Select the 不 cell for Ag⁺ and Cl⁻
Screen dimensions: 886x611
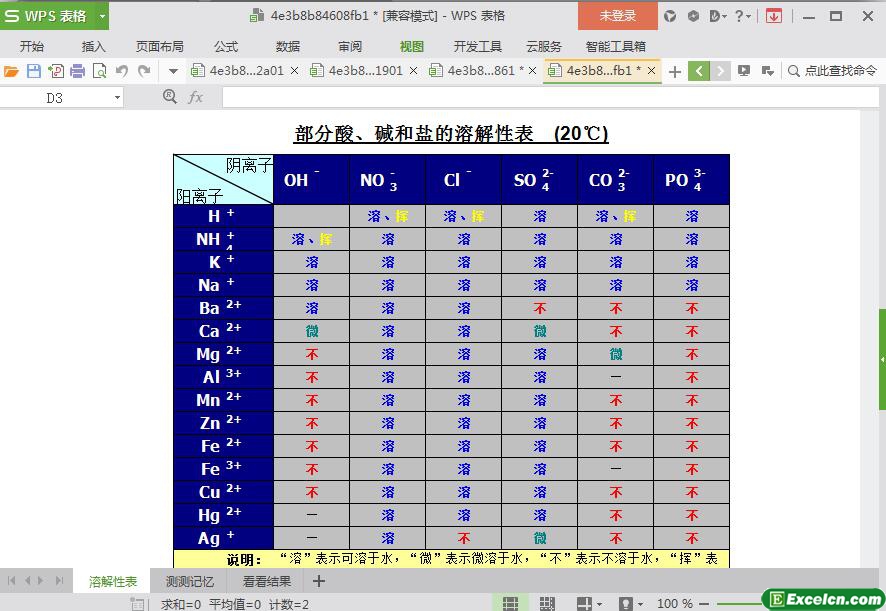pyautogui.click(x=463, y=538)
